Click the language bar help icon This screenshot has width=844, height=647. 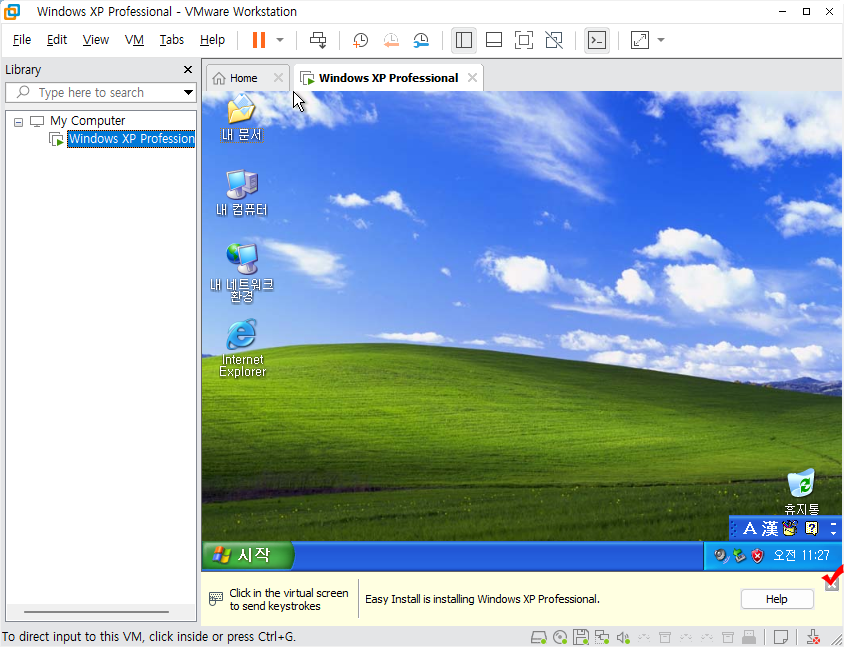tap(811, 529)
